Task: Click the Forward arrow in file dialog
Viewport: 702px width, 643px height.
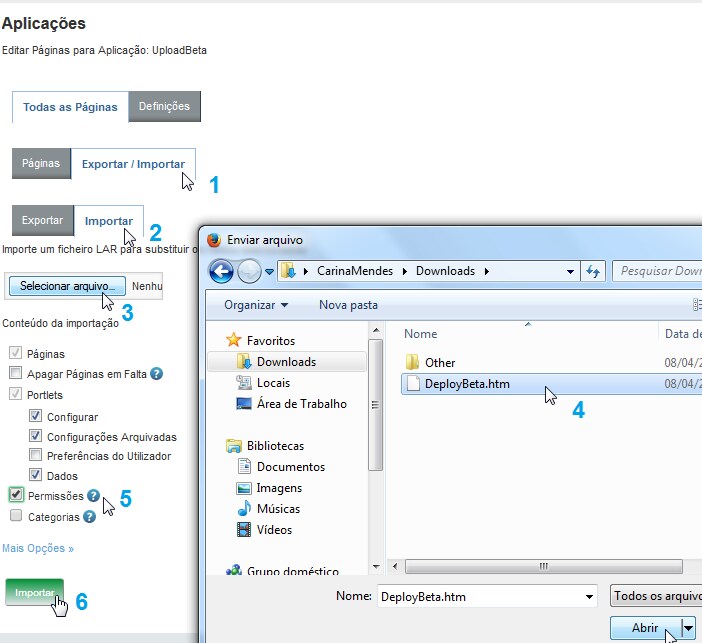Action: click(249, 271)
